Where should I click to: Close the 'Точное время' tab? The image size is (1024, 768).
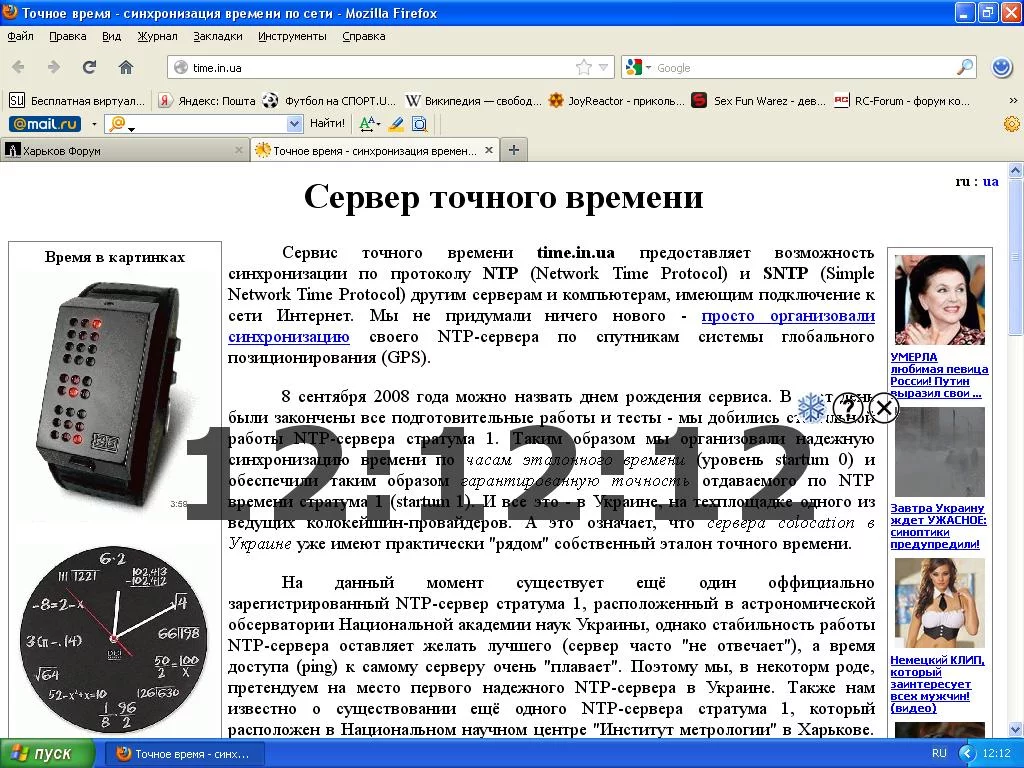pyautogui.click(x=488, y=150)
